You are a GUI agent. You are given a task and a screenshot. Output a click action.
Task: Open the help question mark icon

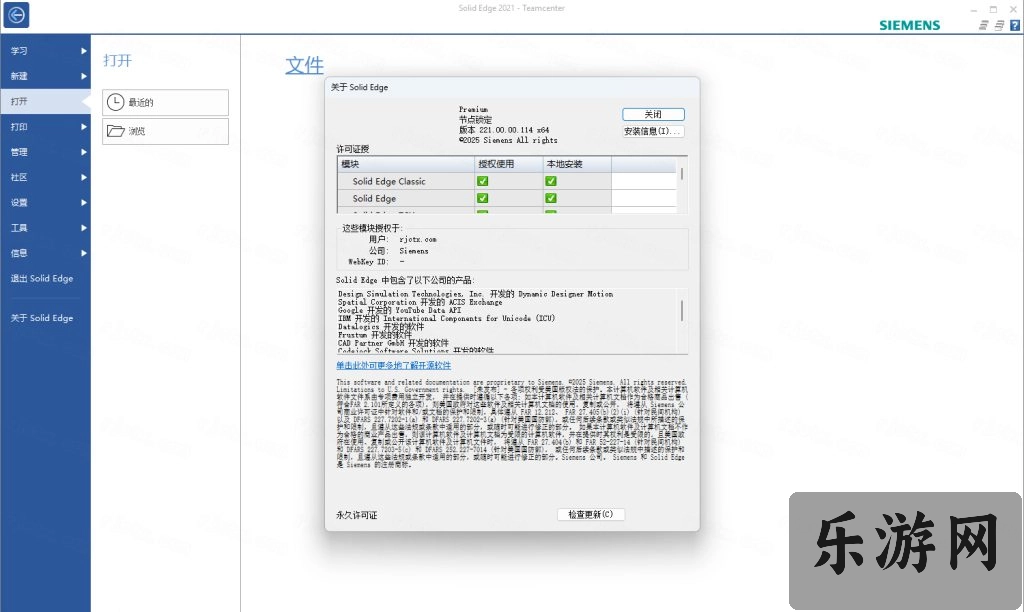click(1014, 25)
